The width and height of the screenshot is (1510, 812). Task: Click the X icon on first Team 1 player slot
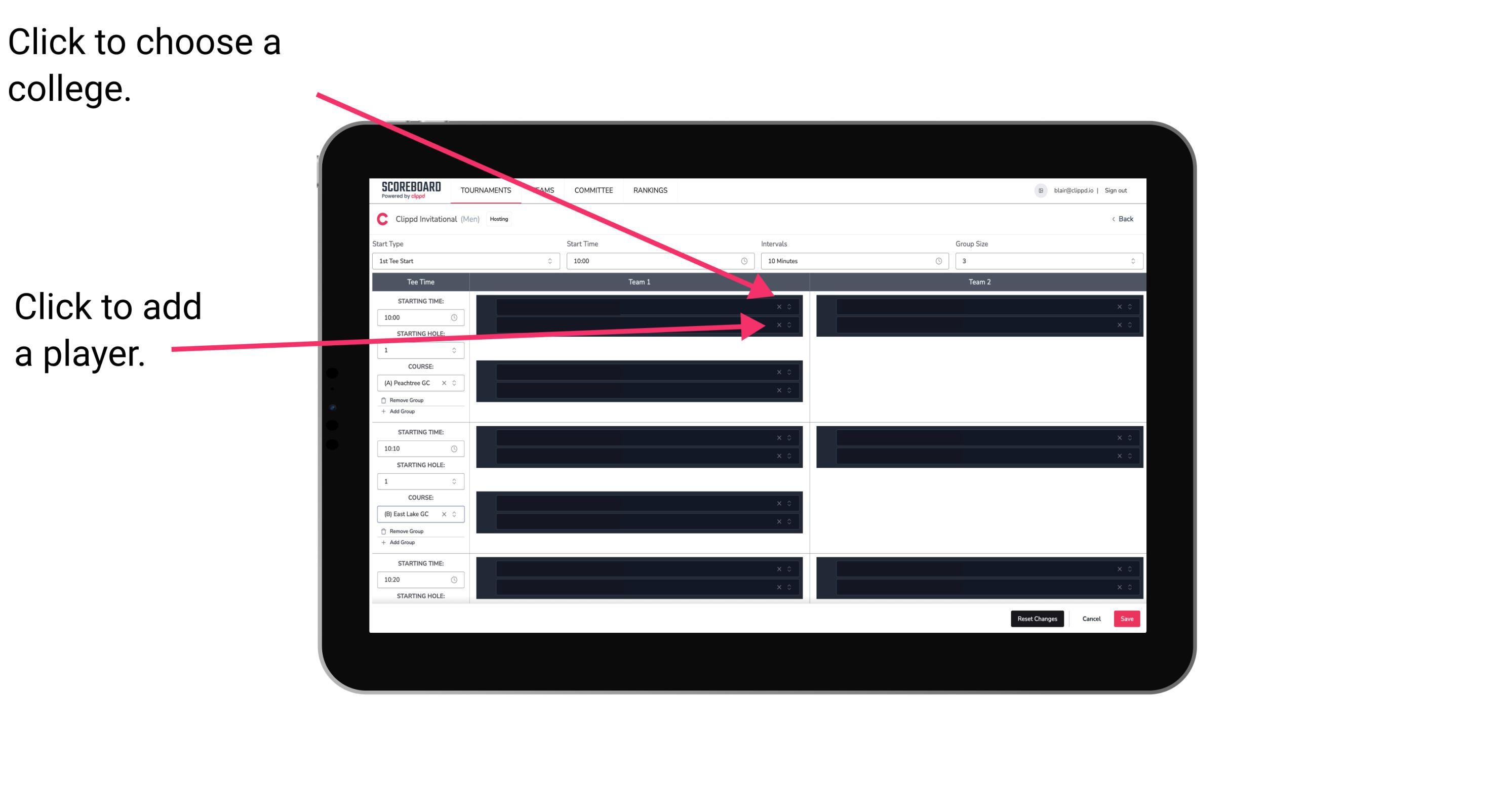click(779, 307)
